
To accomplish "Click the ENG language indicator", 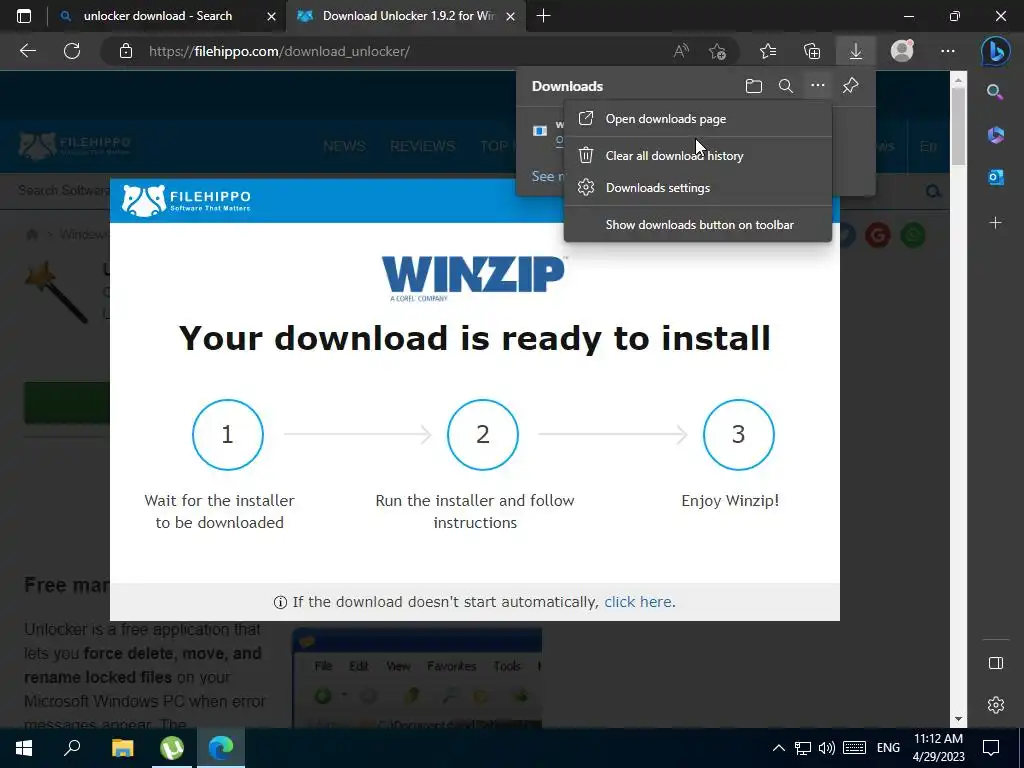I will [x=888, y=748].
